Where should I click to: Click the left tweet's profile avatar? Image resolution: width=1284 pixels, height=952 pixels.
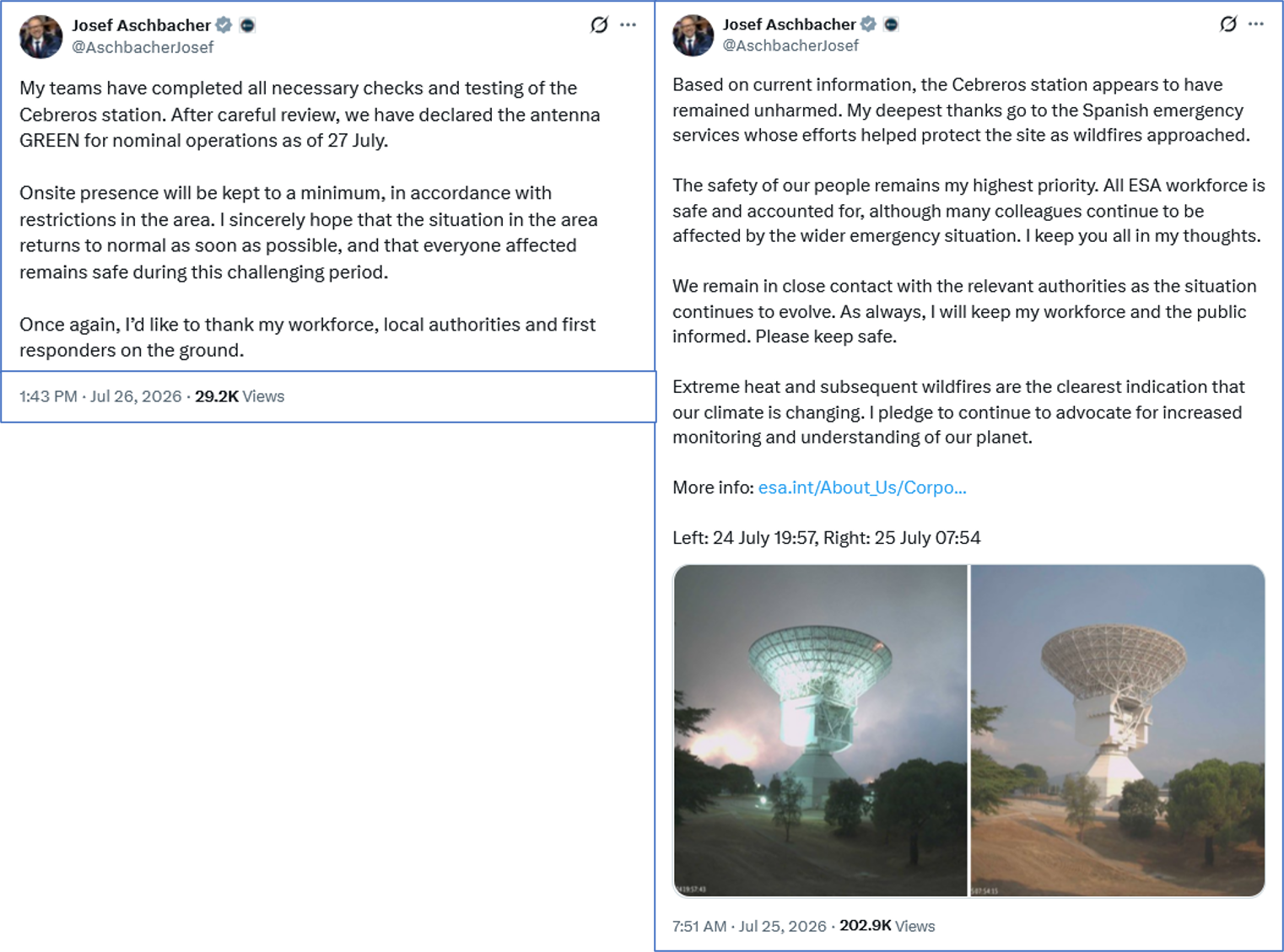coord(40,36)
